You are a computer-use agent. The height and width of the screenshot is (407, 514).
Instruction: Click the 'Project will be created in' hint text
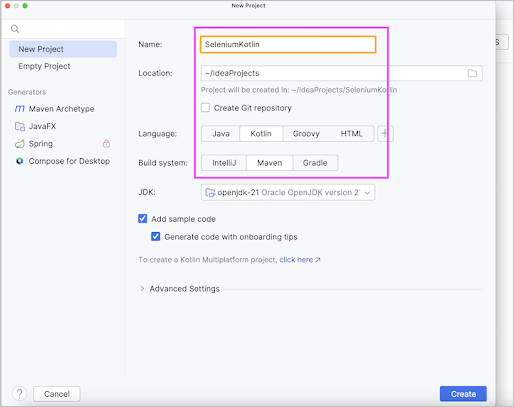pos(299,90)
